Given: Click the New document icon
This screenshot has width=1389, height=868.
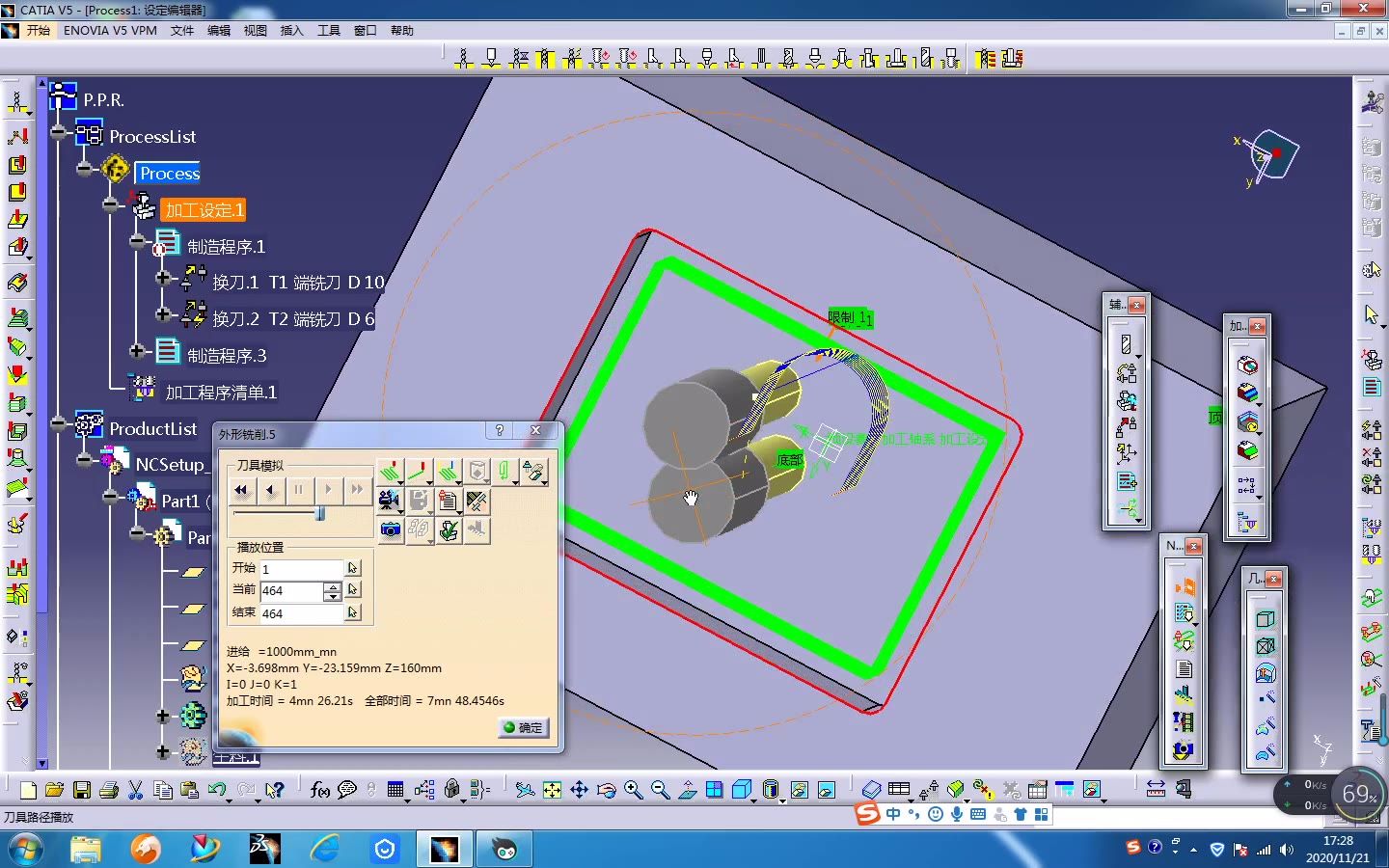Looking at the screenshot, I should (28, 790).
